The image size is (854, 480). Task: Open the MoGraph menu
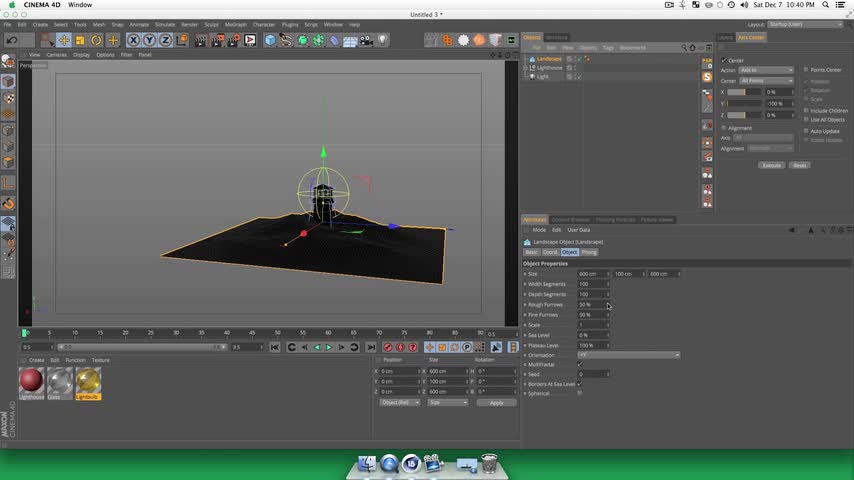234,24
